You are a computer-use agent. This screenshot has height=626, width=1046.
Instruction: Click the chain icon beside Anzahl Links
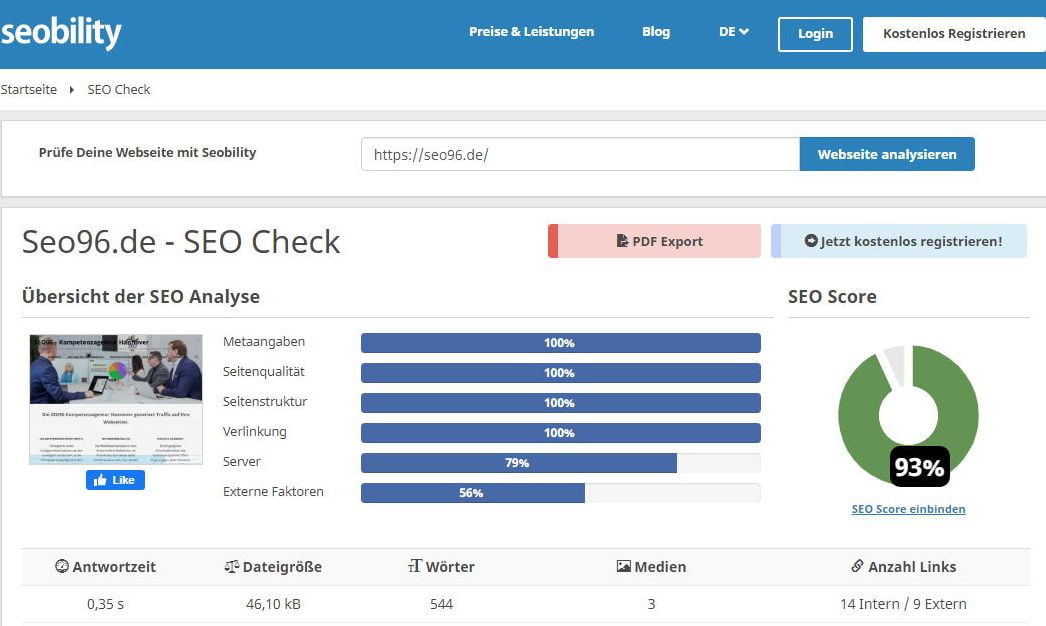click(x=857, y=567)
